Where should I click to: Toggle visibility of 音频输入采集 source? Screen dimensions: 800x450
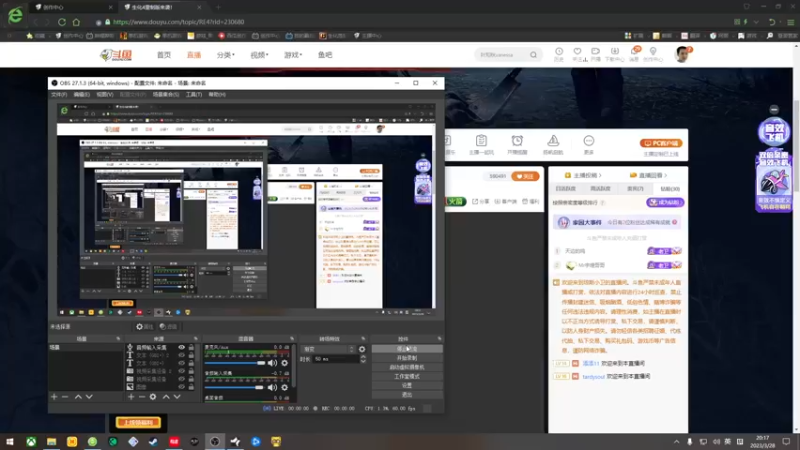pyautogui.click(x=181, y=347)
